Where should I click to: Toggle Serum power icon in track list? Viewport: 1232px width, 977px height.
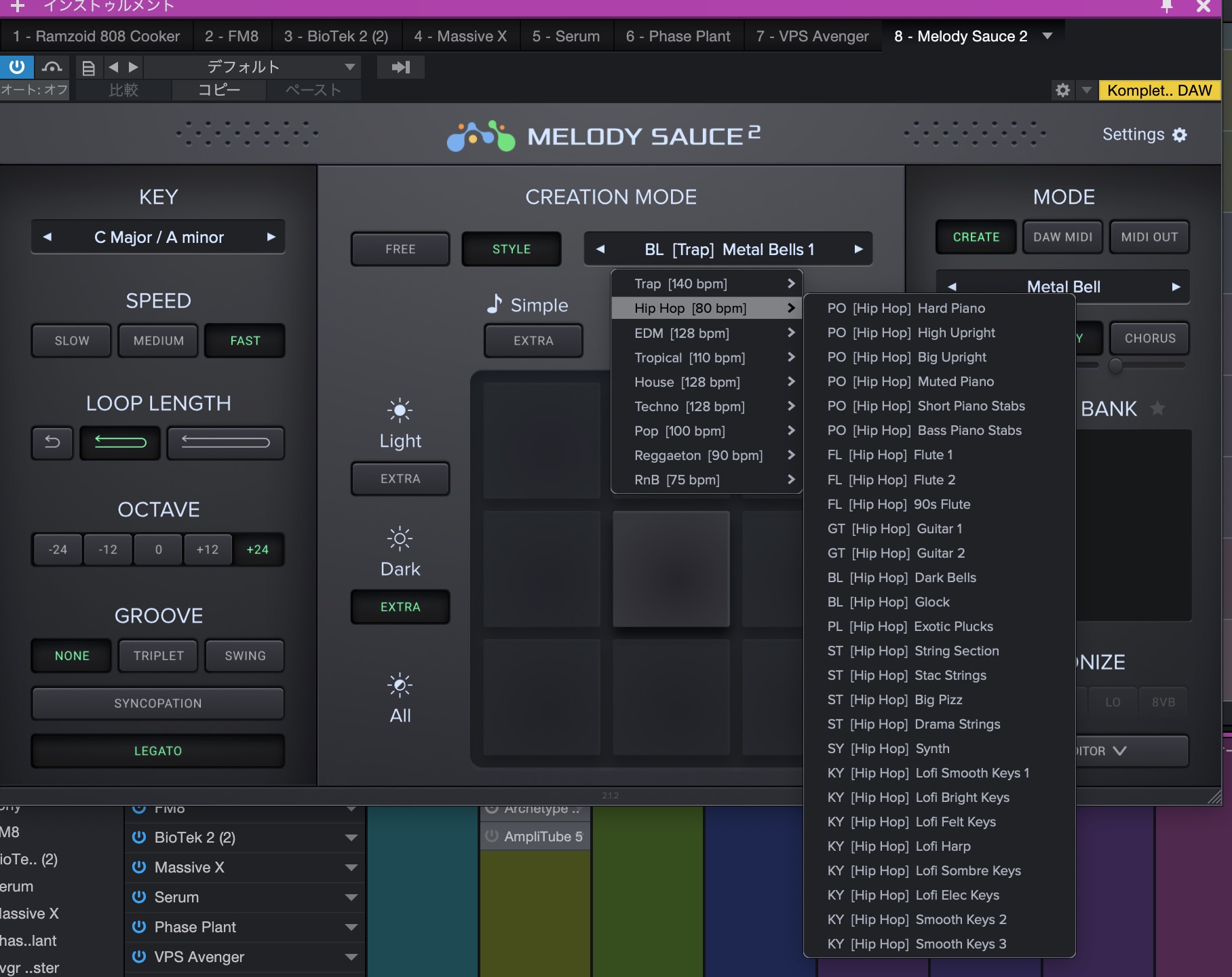pos(139,897)
